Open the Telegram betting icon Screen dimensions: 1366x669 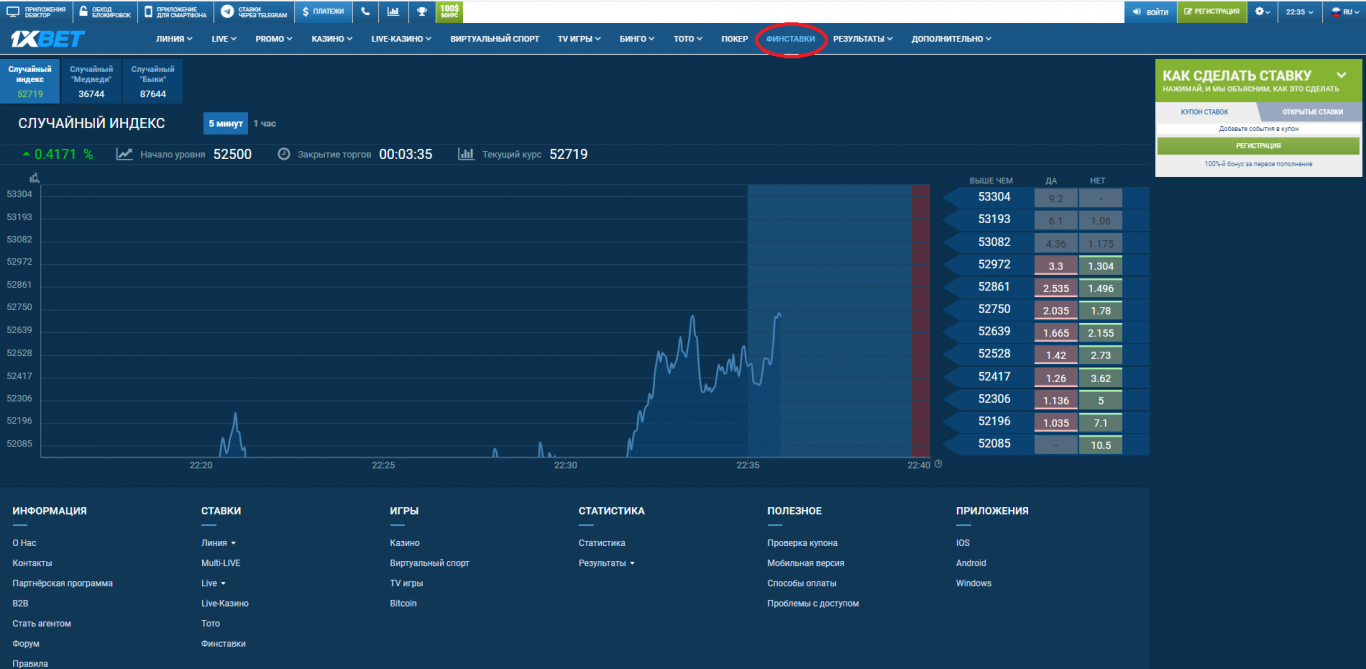(x=228, y=12)
